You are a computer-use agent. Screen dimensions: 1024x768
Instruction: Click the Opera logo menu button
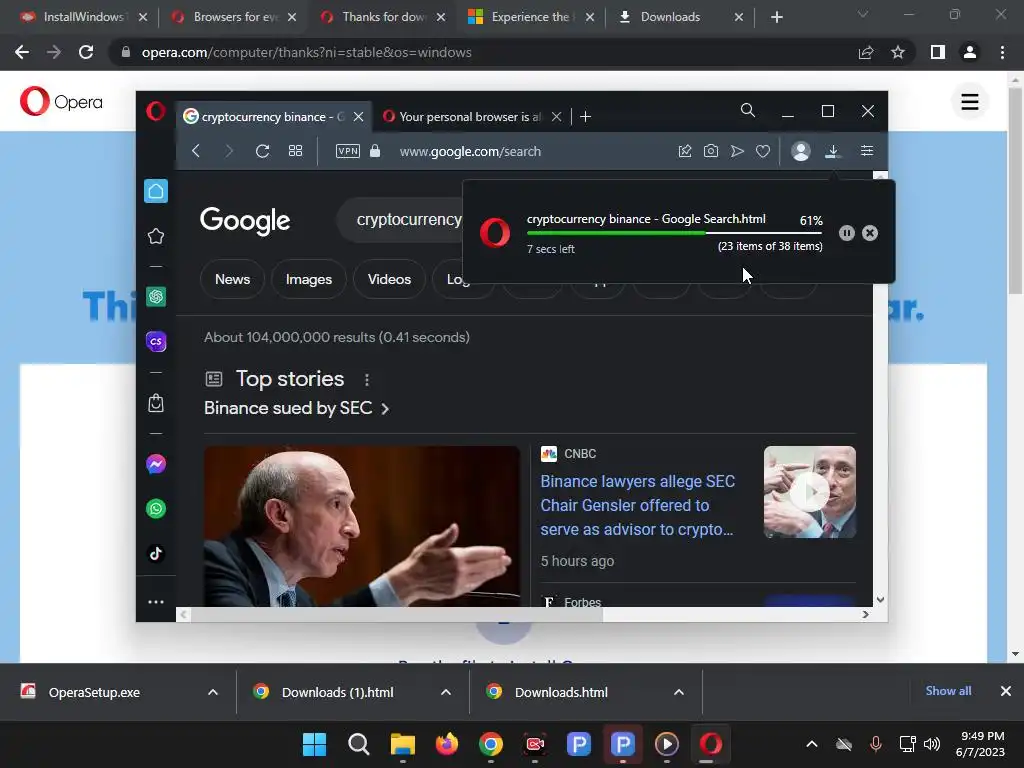pyautogui.click(x=155, y=111)
